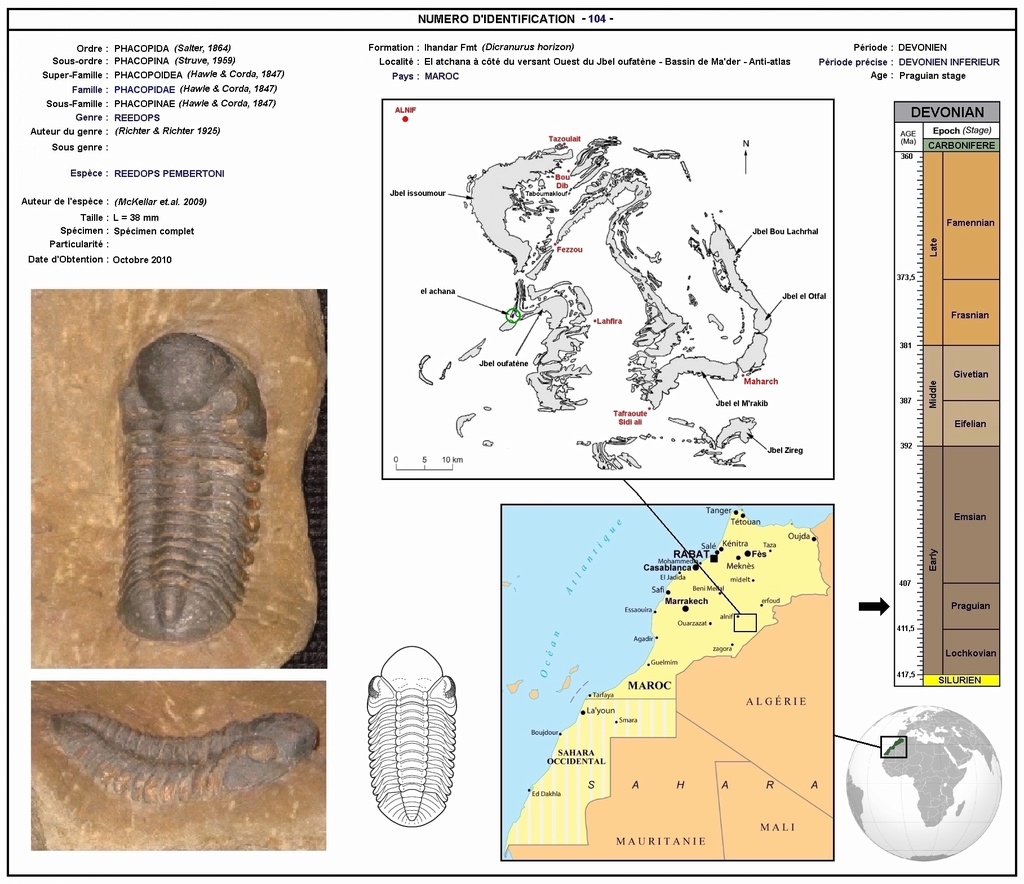Click the ALGÉRIE country label
Viewport: 1024px width, 884px height.
(x=776, y=701)
